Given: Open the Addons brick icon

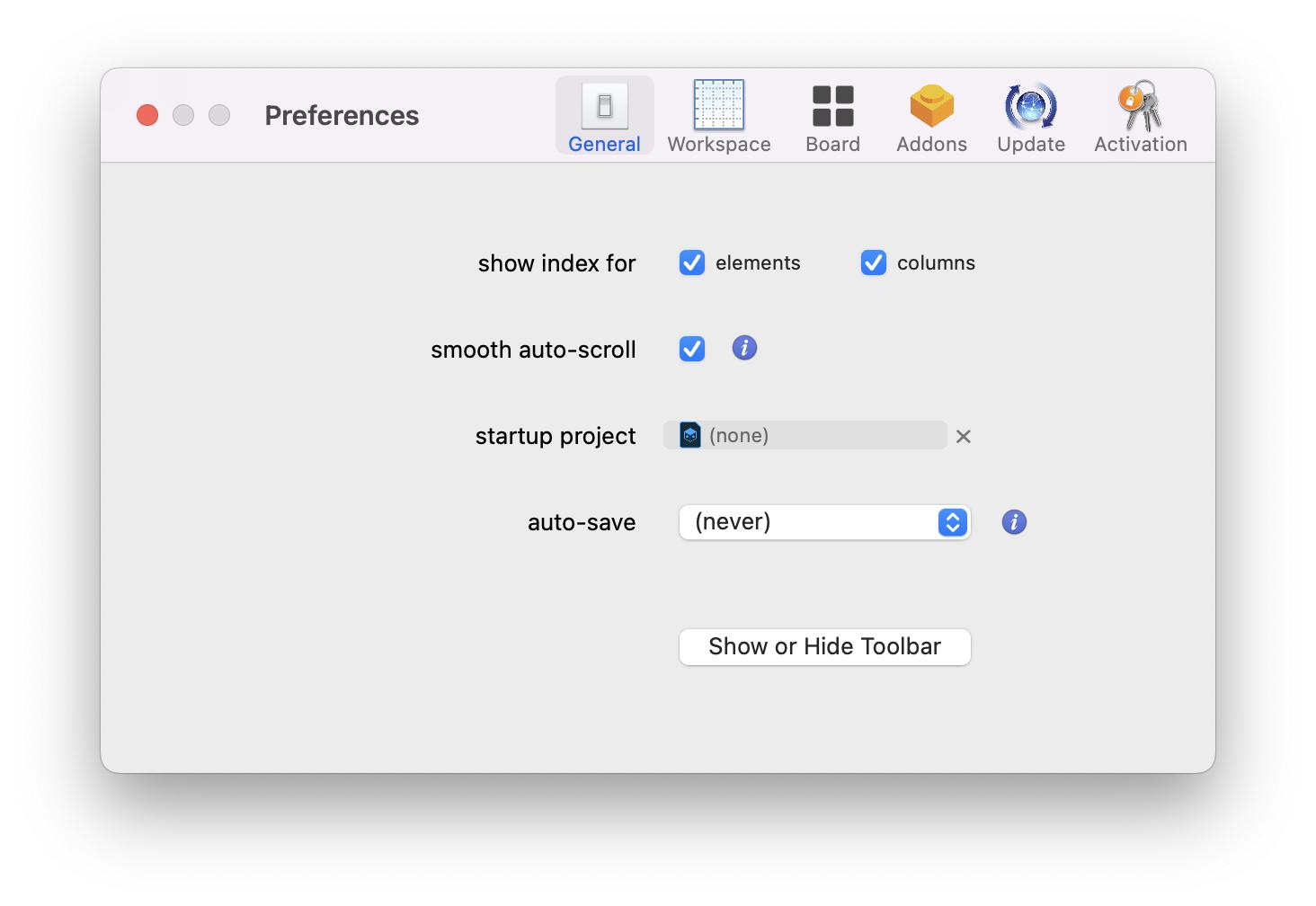Looking at the screenshot, I should [x=931, y=106].
